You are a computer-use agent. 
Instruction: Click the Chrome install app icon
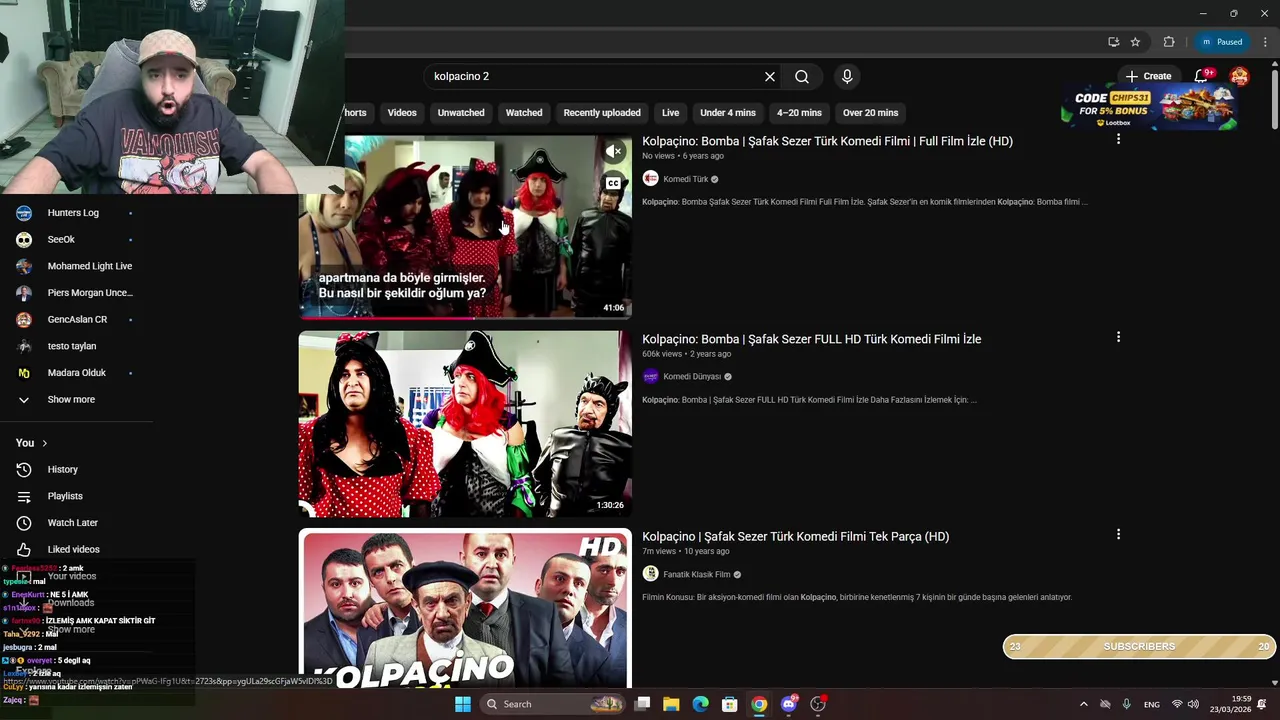pyautogui.click(x=1113, y=42)
